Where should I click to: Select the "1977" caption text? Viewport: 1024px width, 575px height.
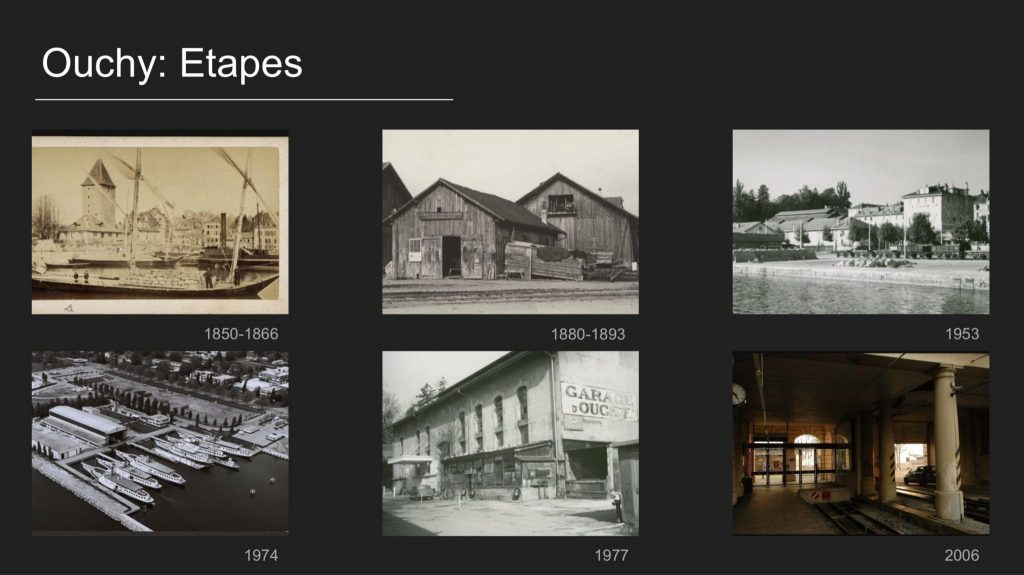tap(610, 555)
